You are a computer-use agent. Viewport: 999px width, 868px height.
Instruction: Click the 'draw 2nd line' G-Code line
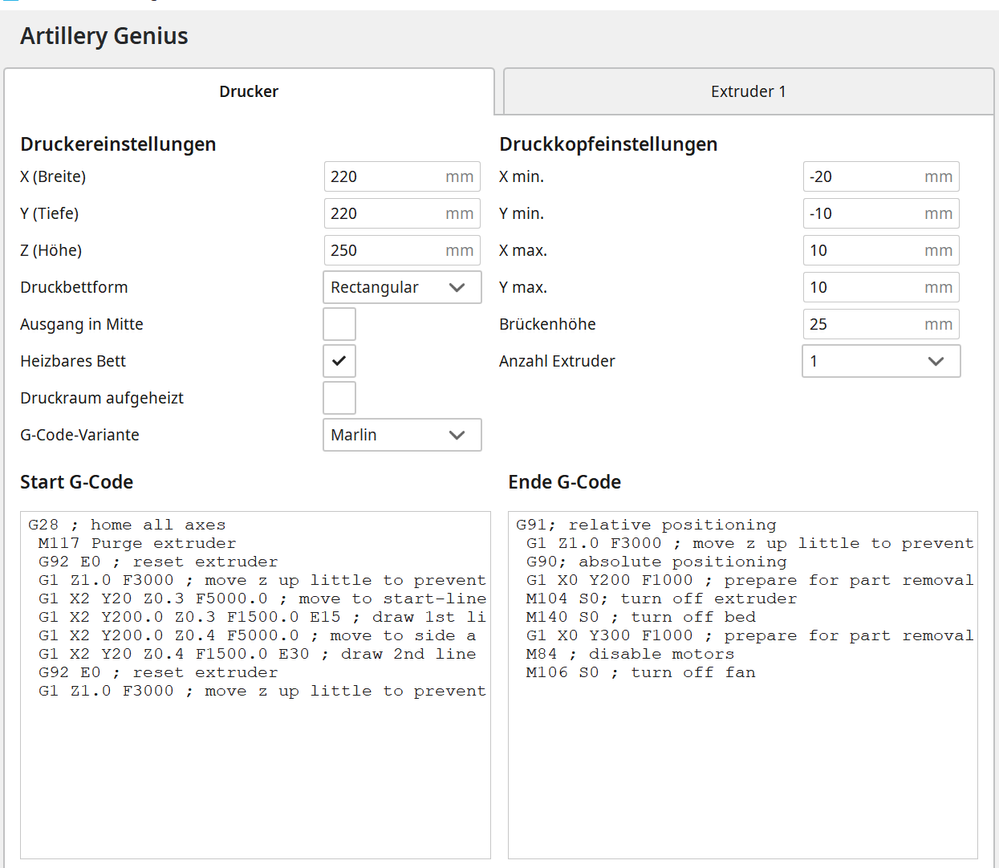257,655
